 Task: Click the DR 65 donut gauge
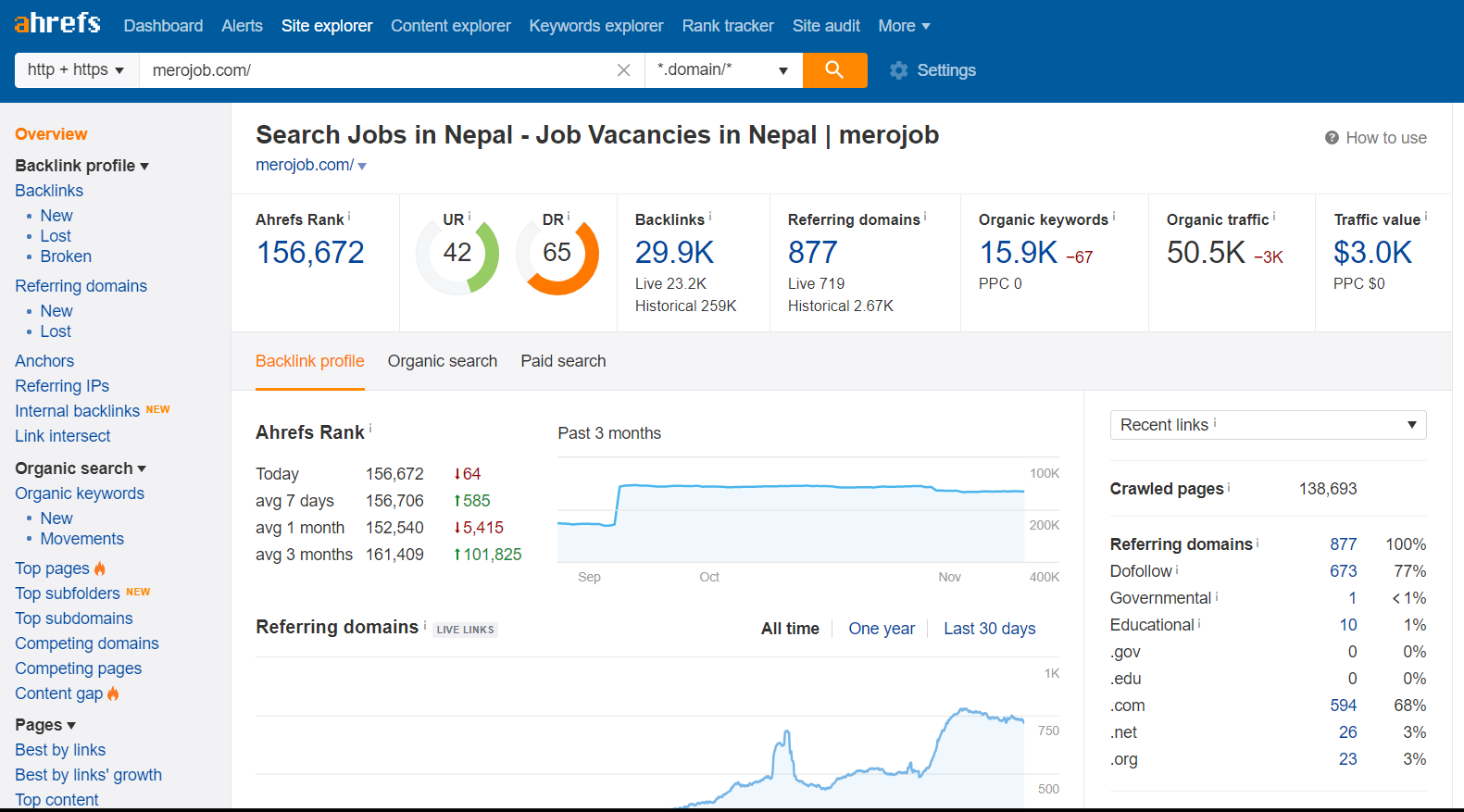[x=557, y=253]
